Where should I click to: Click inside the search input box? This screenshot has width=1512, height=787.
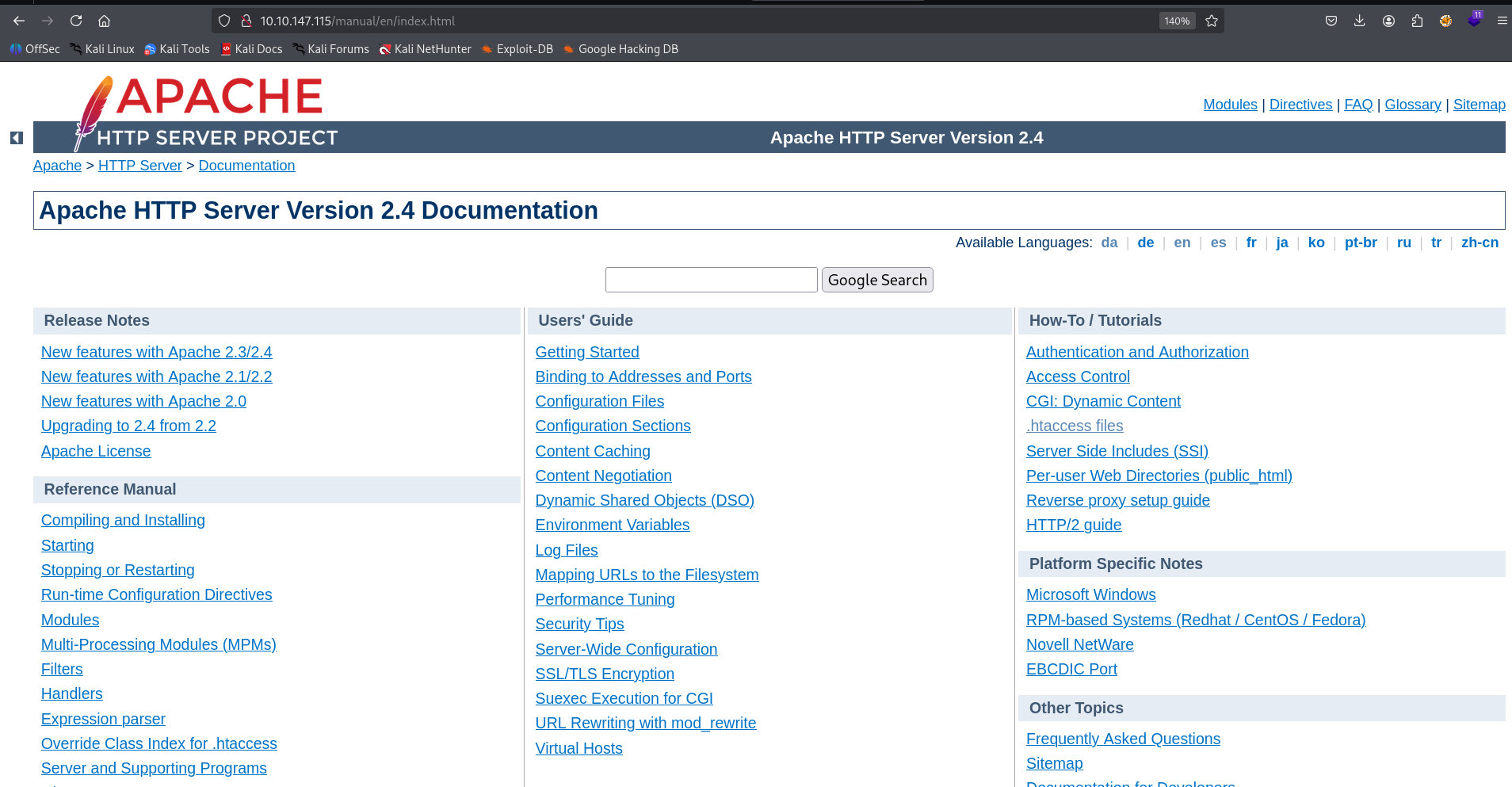point(710,279)
